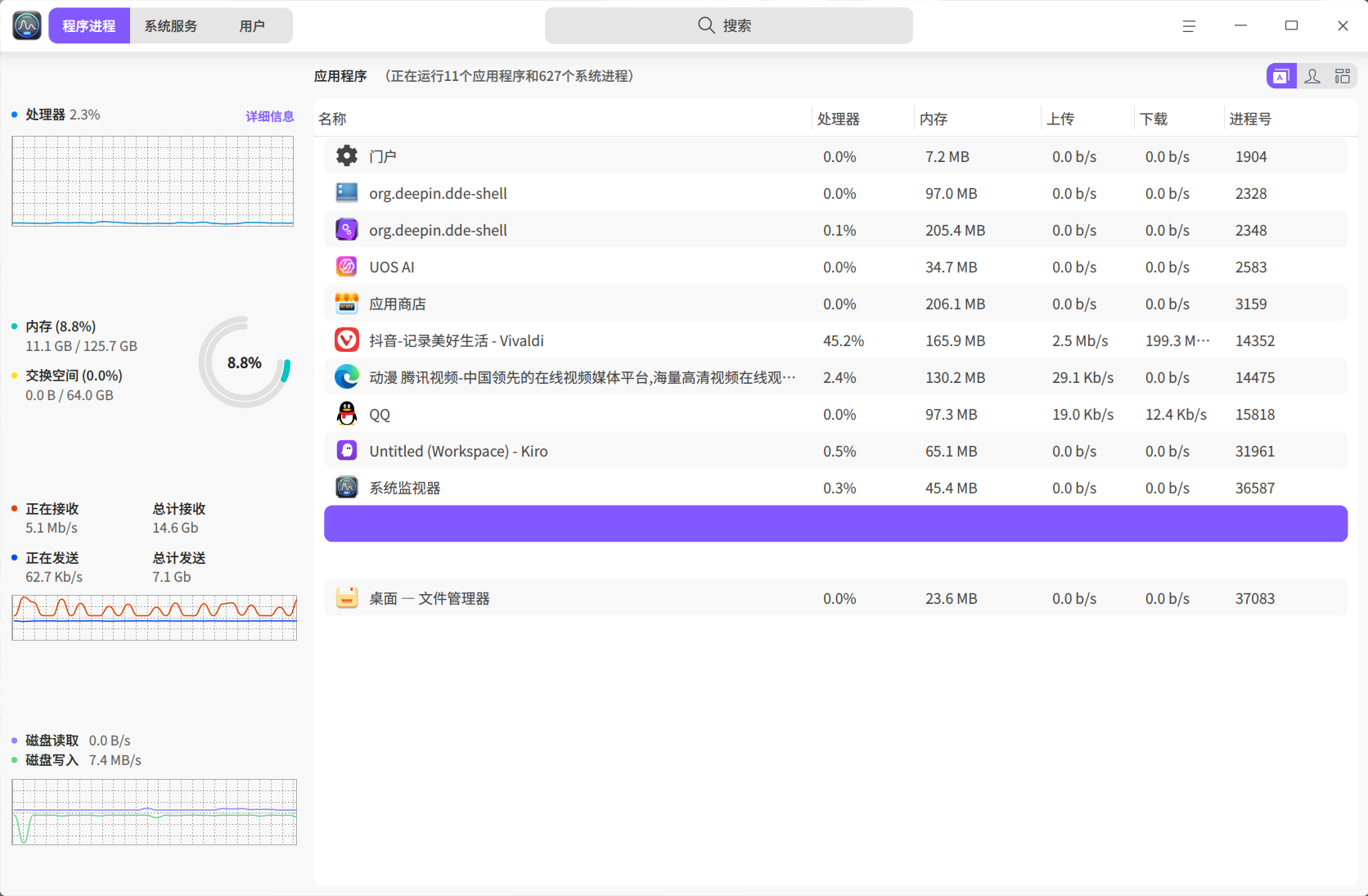This screenshot has height=896, width=1368.
Task: Switch to the 程序进程 tab
Action: coord(89,26)
